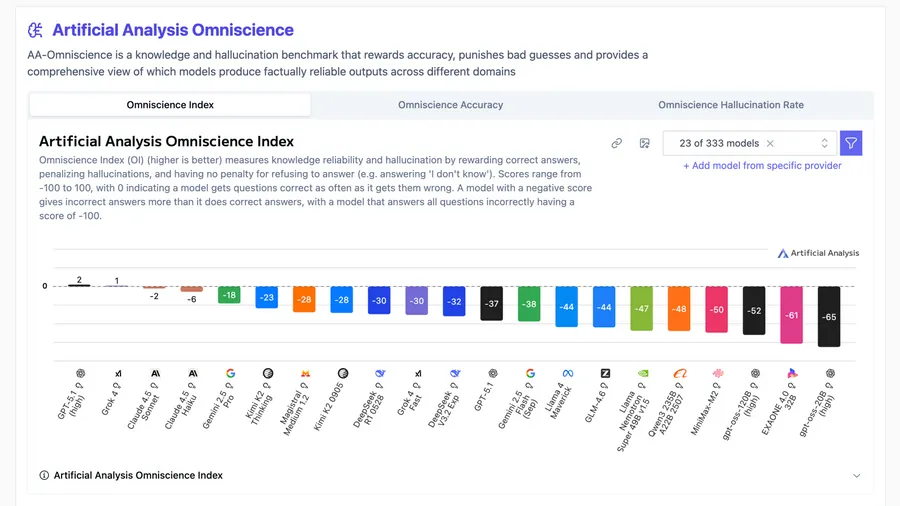Open the models selector dropdown arrows

(824, 144)
